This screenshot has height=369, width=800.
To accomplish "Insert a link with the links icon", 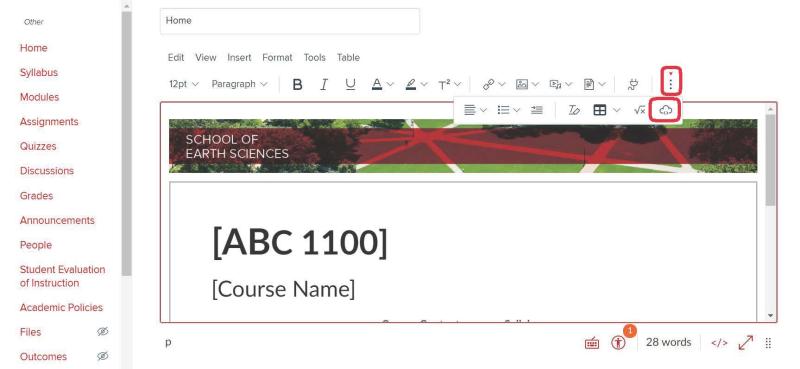I will (x=489, y=84).
